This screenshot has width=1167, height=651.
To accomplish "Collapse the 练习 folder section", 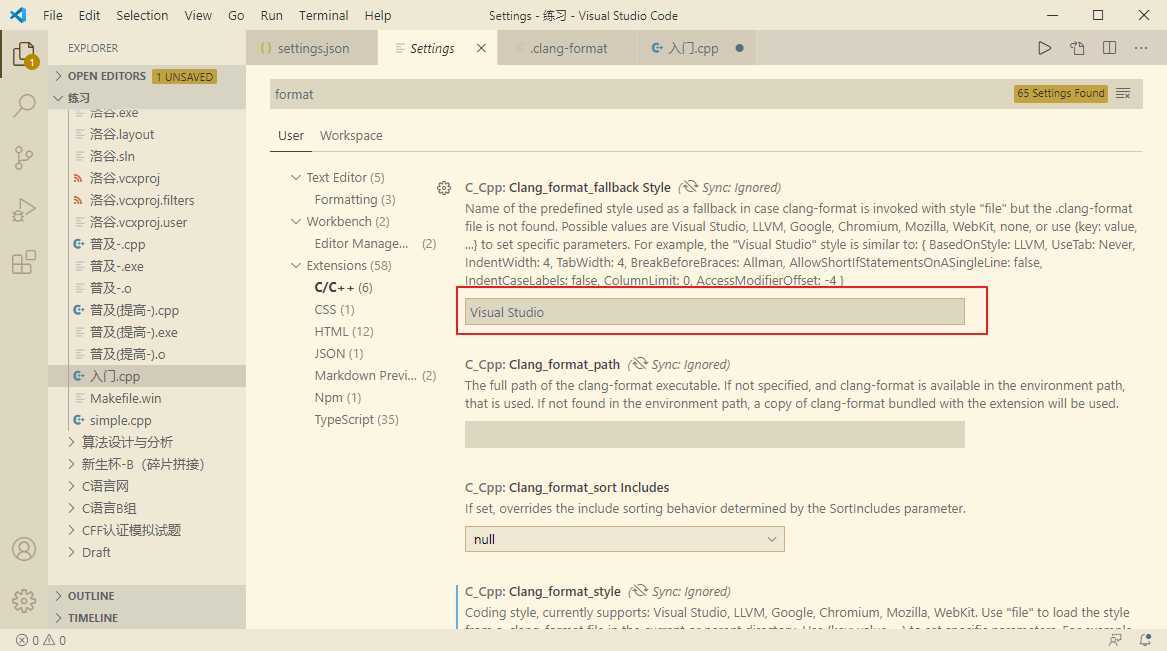I will (x=147, y=97).
